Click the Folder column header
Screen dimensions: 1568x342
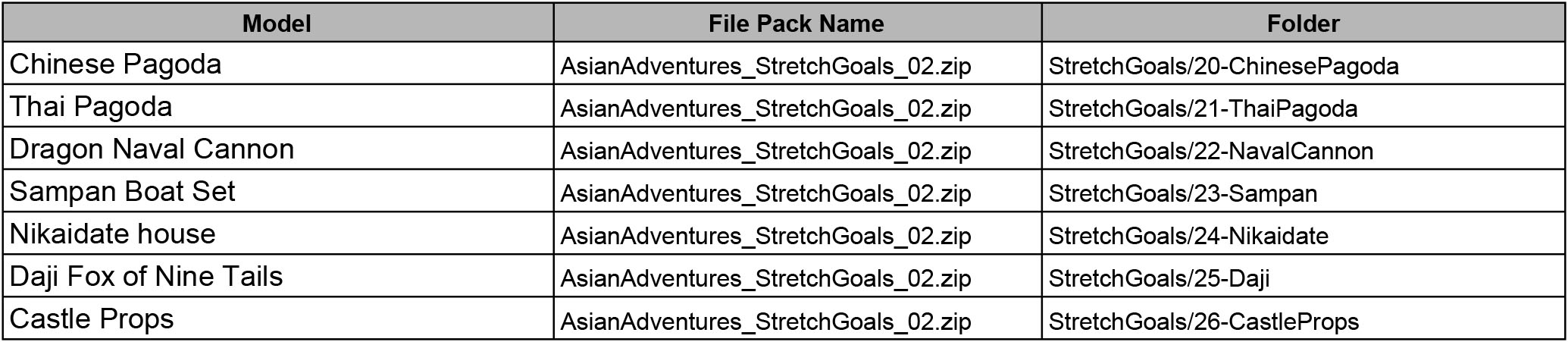[1302, 24]
